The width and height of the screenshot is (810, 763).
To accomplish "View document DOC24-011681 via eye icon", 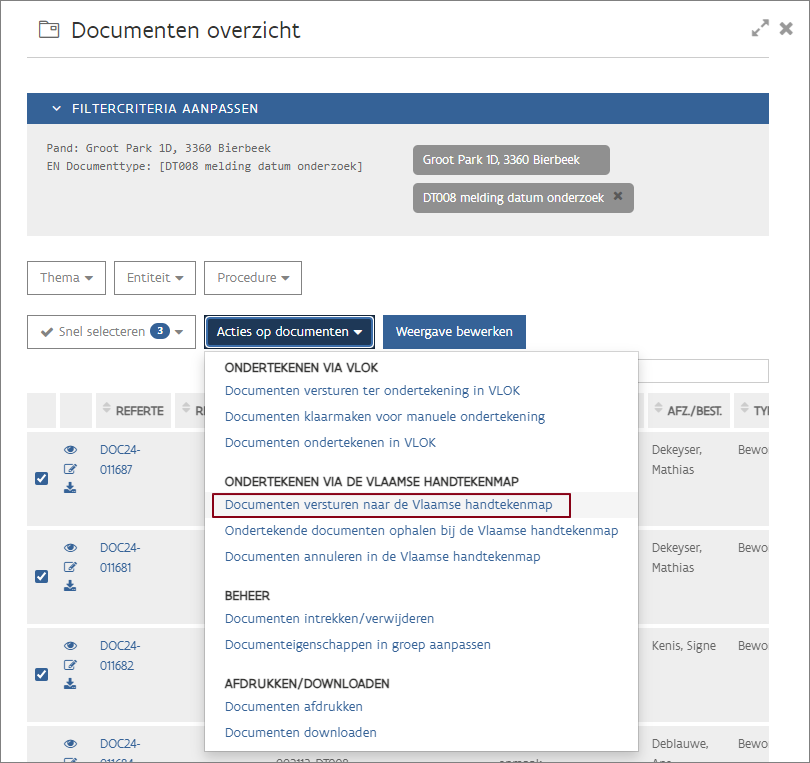I will point(70,548).
